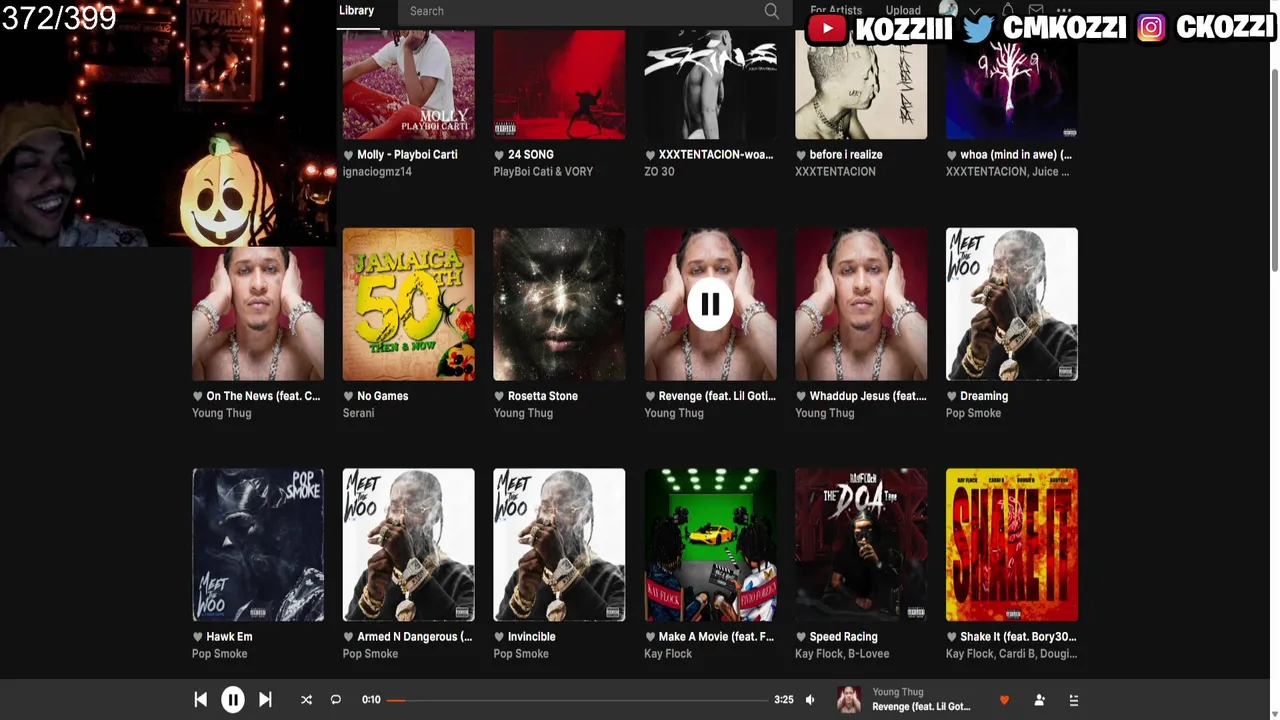Open Young Thug in the player bar
Screen dimensions: 1280x720
coord(898,692)
